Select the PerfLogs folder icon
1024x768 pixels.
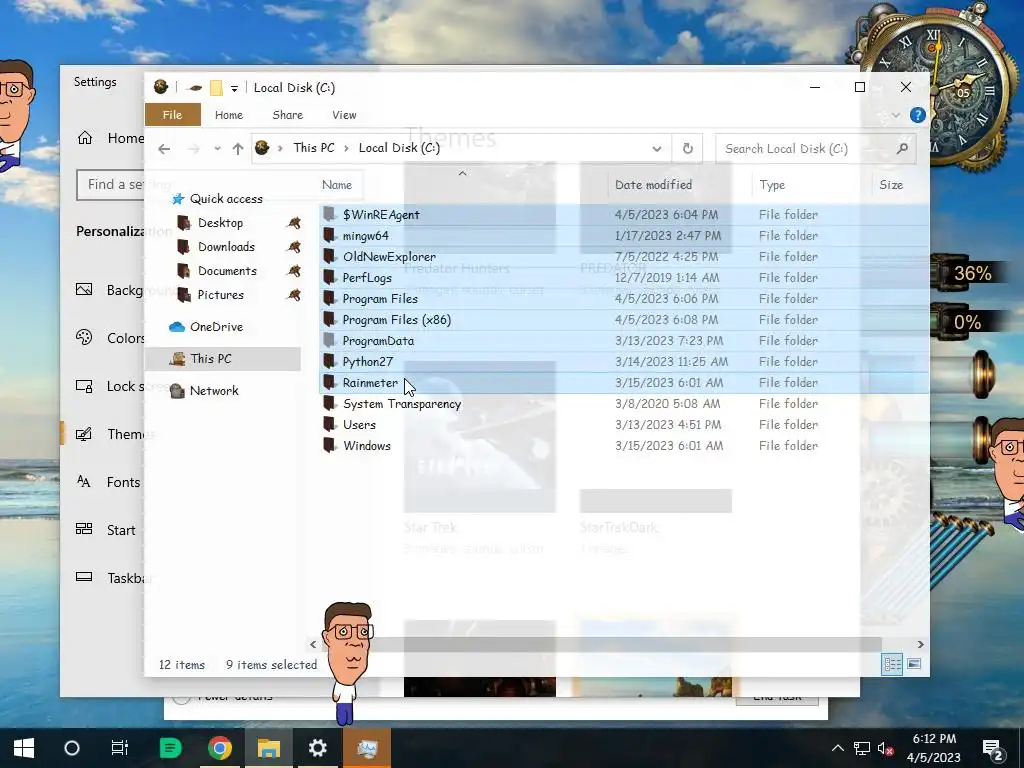[330, 277]
